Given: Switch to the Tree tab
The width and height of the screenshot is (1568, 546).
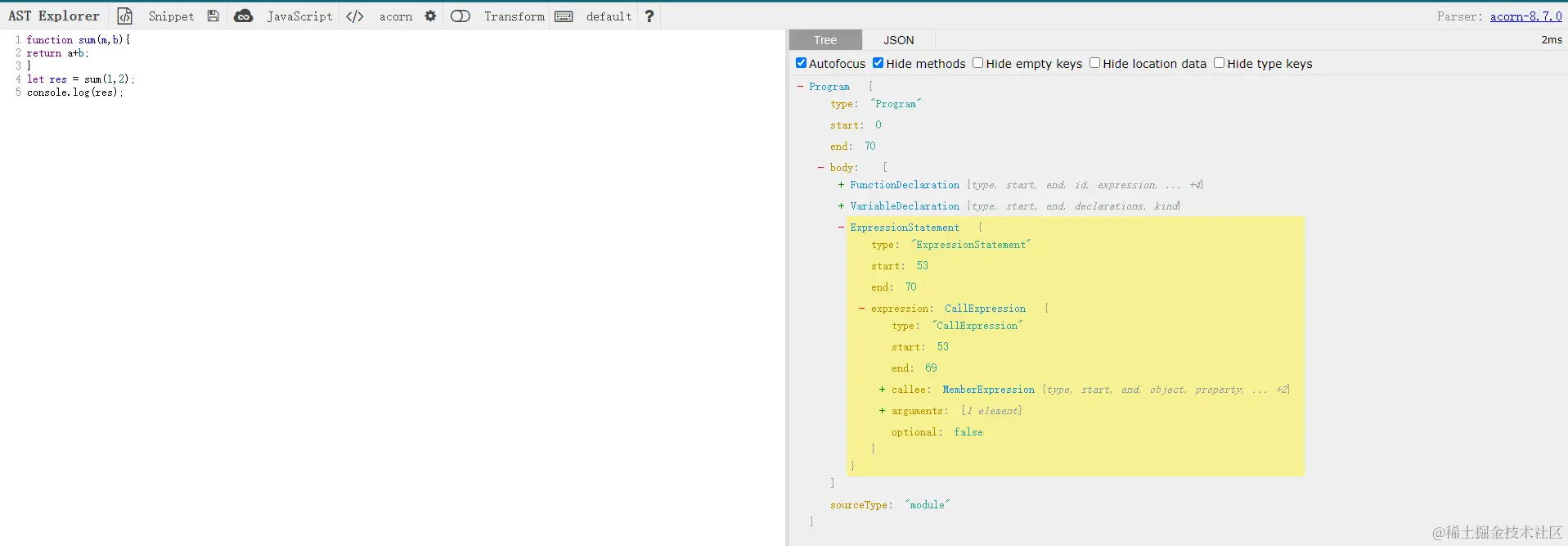Looking at the screenshot, I should pos(825,39).
